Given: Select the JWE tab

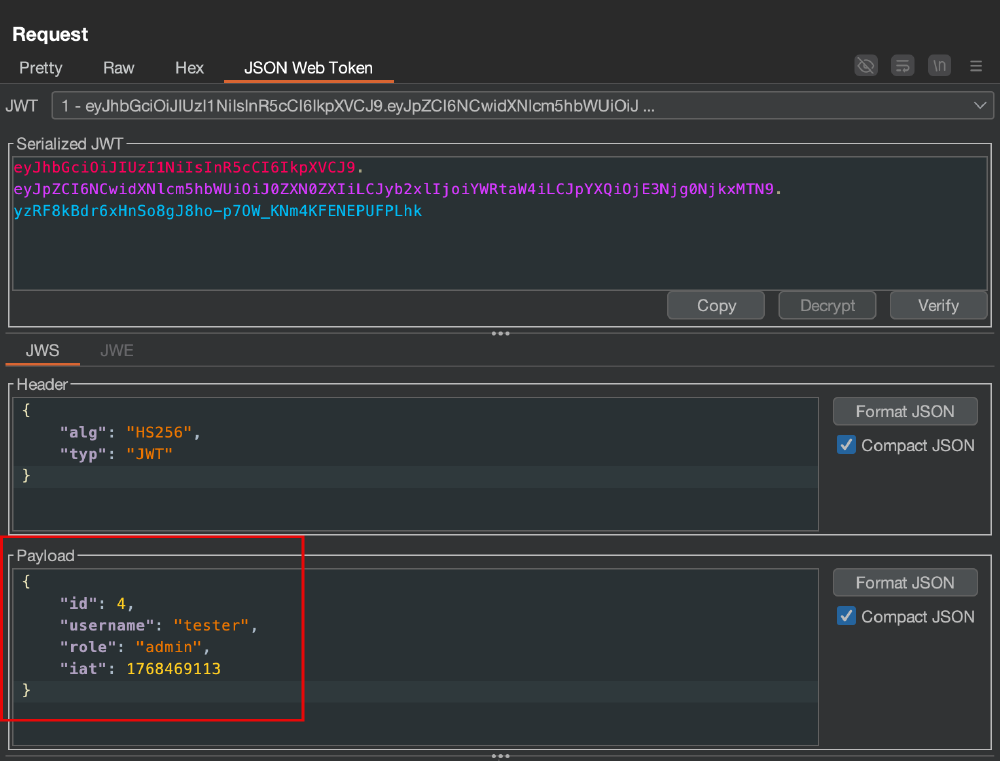Looking at the screenshot, I should pyautogui.click(x=117, y=350).
